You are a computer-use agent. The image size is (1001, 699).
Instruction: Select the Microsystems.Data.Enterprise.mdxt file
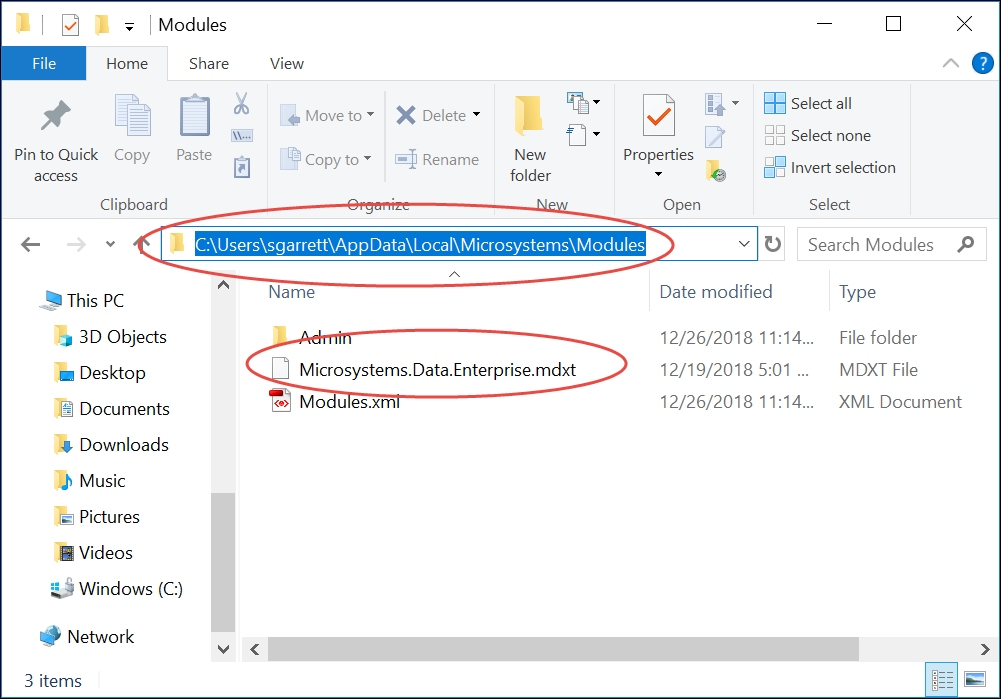coord(437,370)
